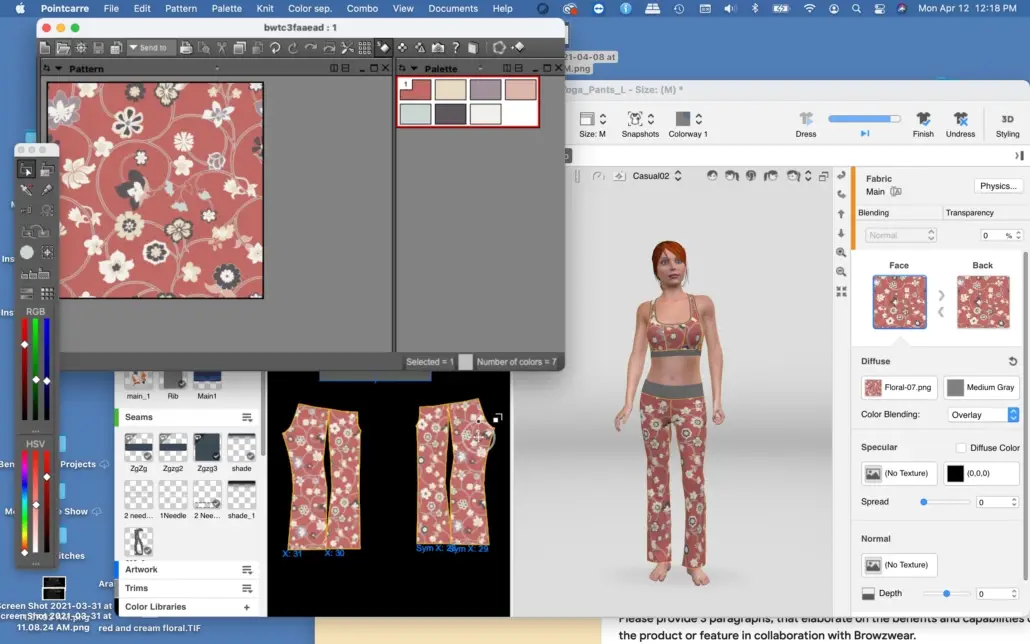Image resolution: width=1030 pixels, height=644 pixels.
Task: Click the Dress garment icon
Action: tap(806, 119)
